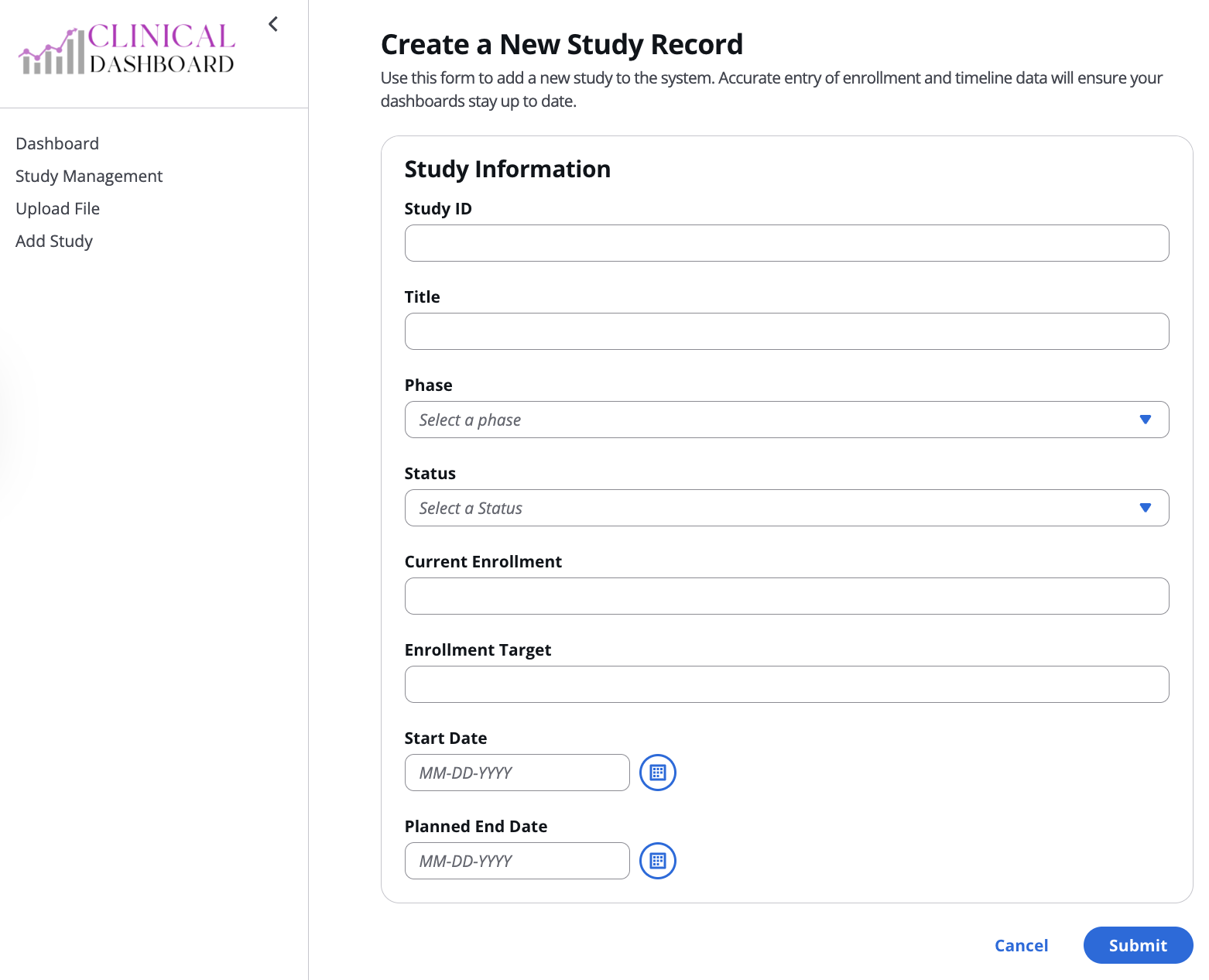Cancel the study creation form
The image size is (1209, 980).
pyautogui.click(x=1021, y=945)
